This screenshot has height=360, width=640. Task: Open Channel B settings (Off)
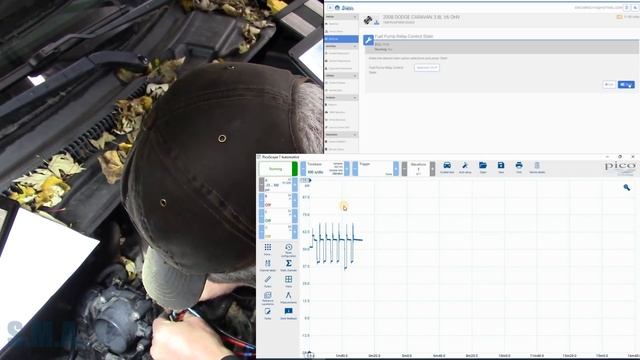[278, 200]
